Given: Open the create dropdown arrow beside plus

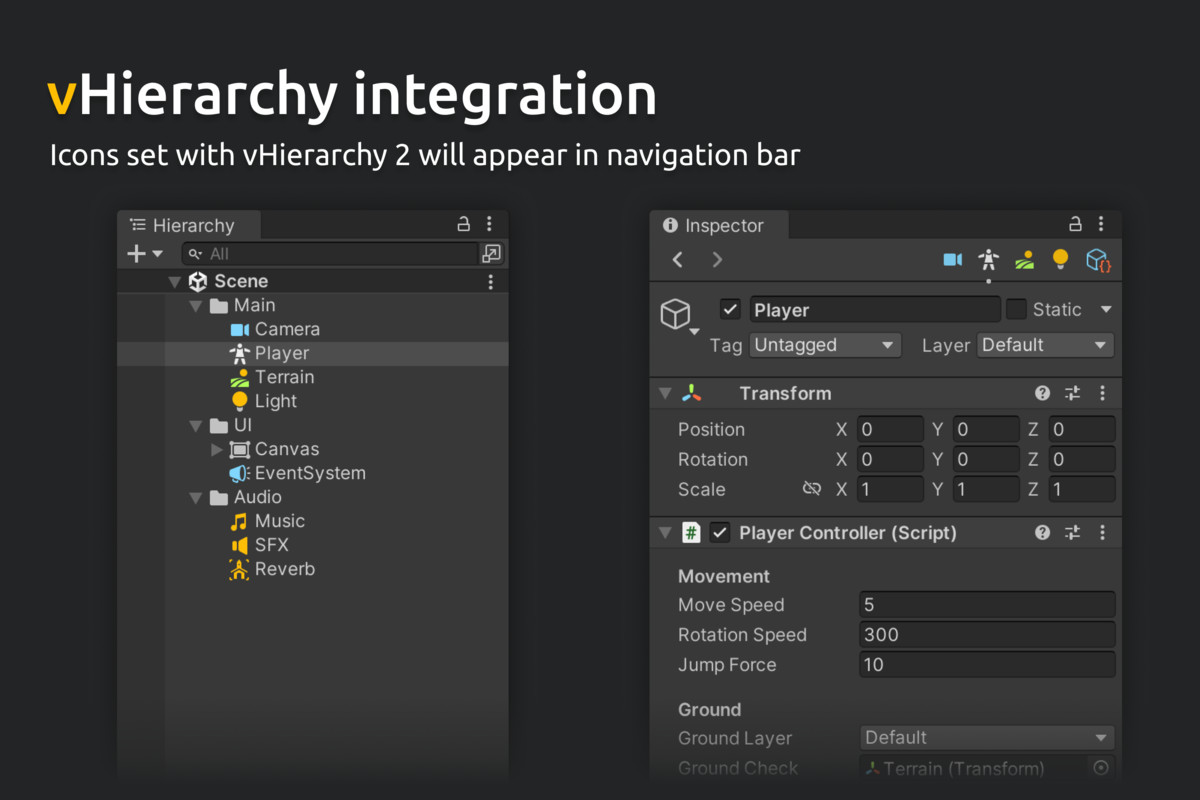Looking at the screenshot, I should [x=158, y=254].
